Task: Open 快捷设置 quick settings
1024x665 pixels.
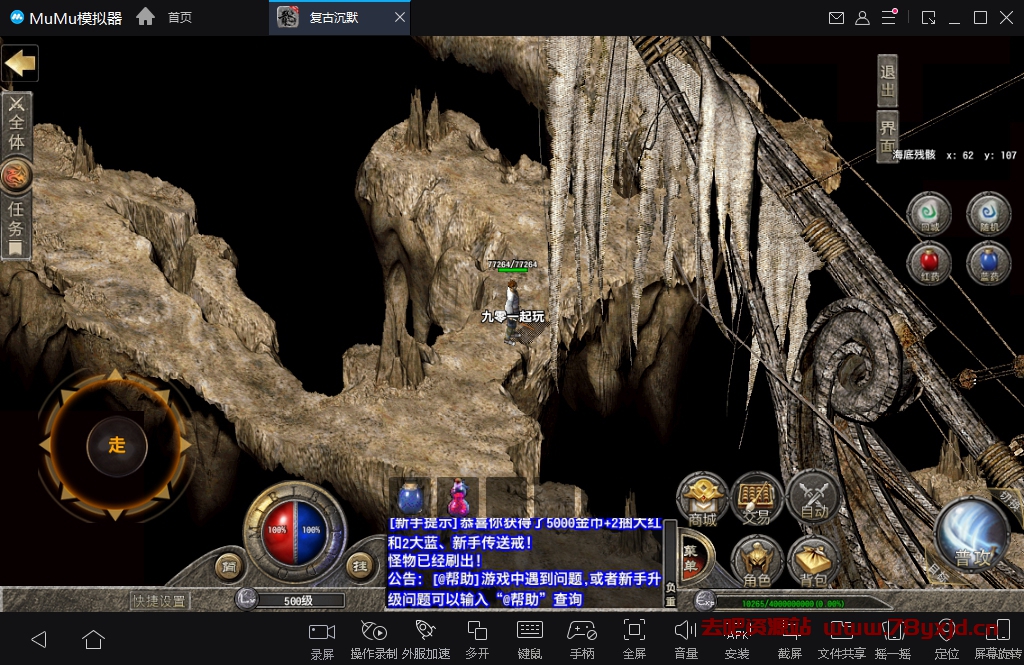Action: 159,601
